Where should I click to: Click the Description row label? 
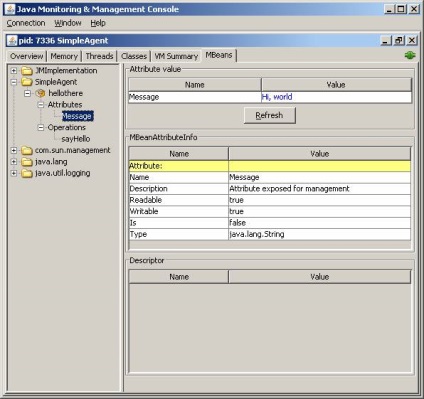click(179, 189)
